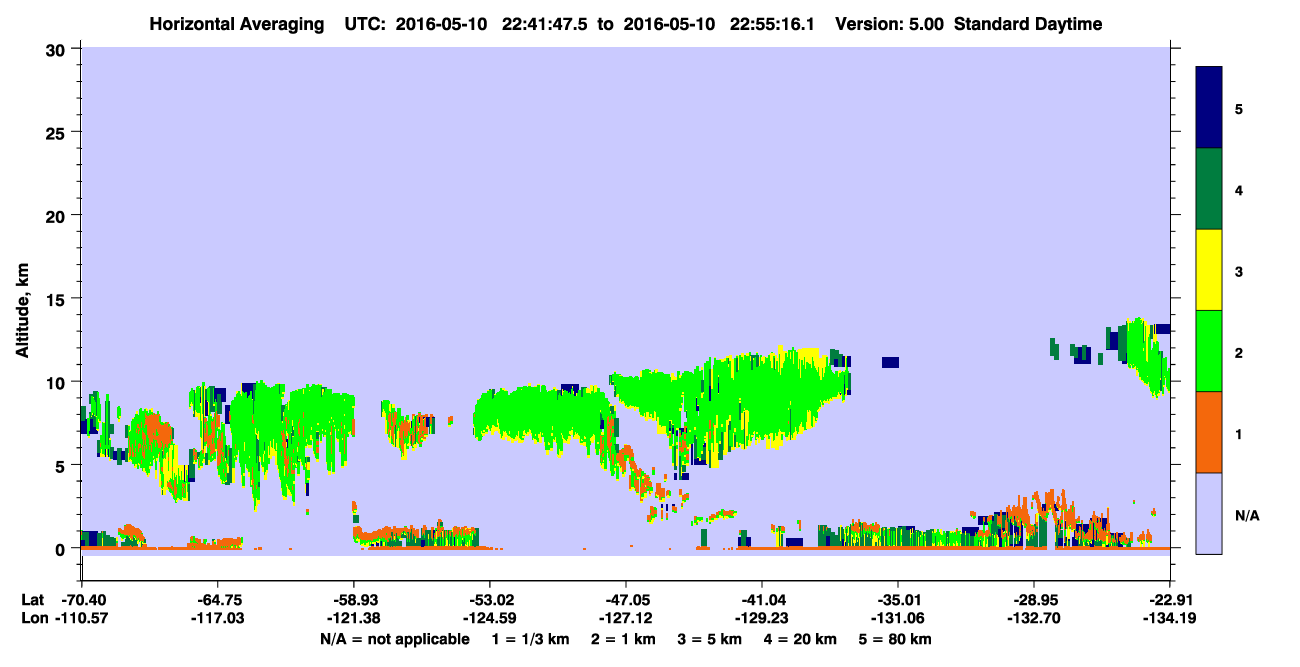The width and height of the screenshot is (1300, 667).
Task: Click legend text '3 = 5 km'
Action: point(712,639)
